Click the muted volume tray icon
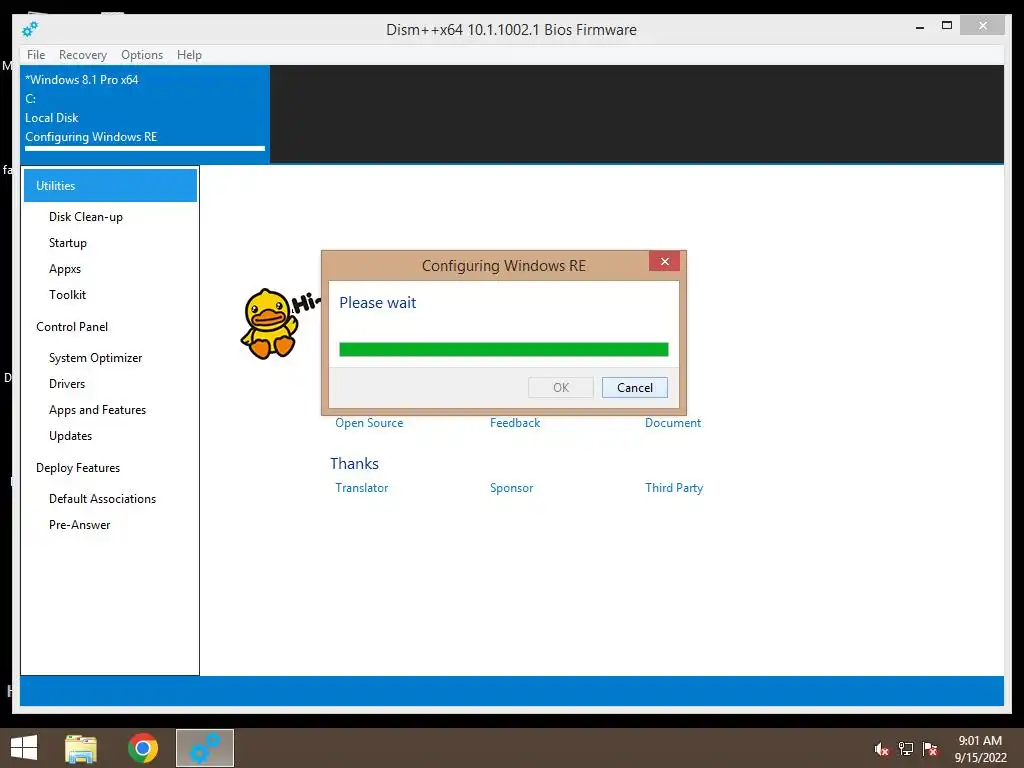1024x768 pixels. [x=881, y=749]
